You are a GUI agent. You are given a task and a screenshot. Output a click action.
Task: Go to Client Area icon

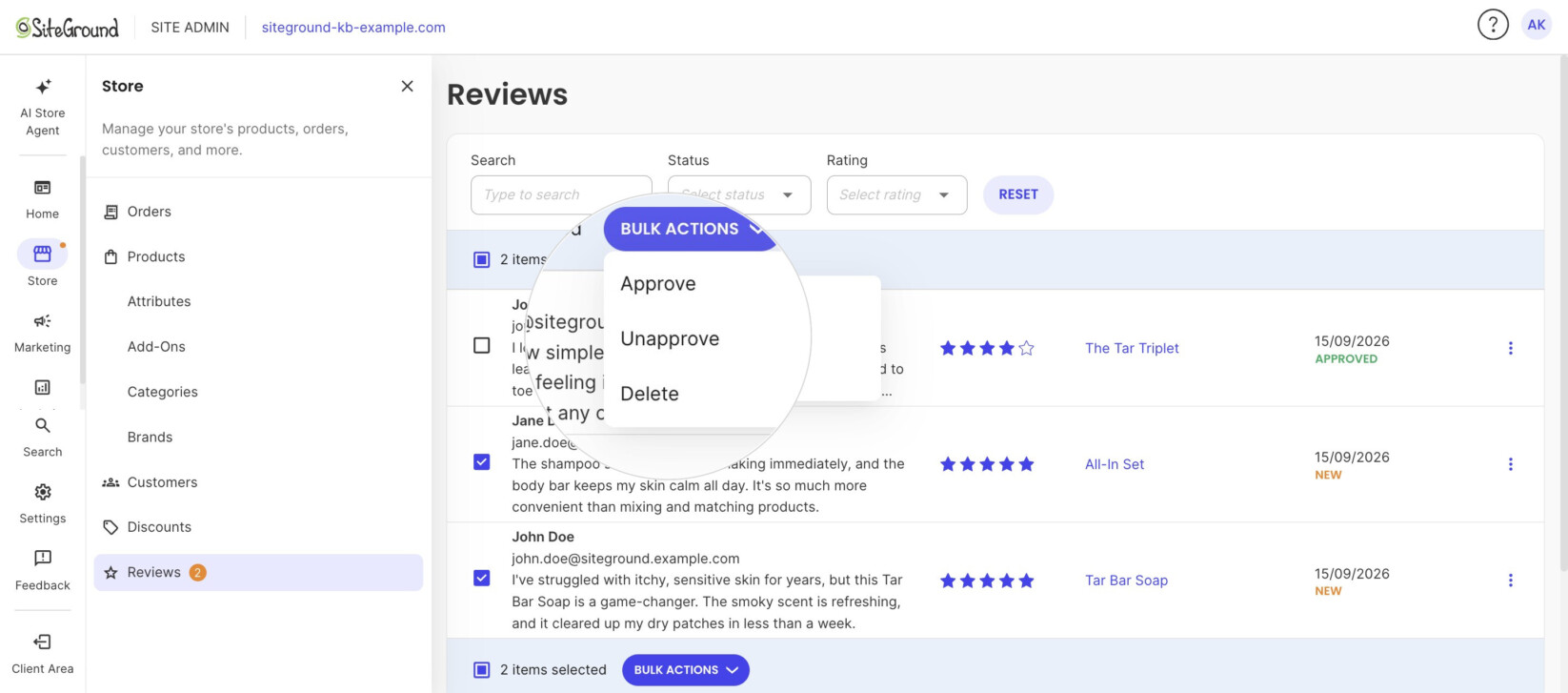(x=42, y=642)
